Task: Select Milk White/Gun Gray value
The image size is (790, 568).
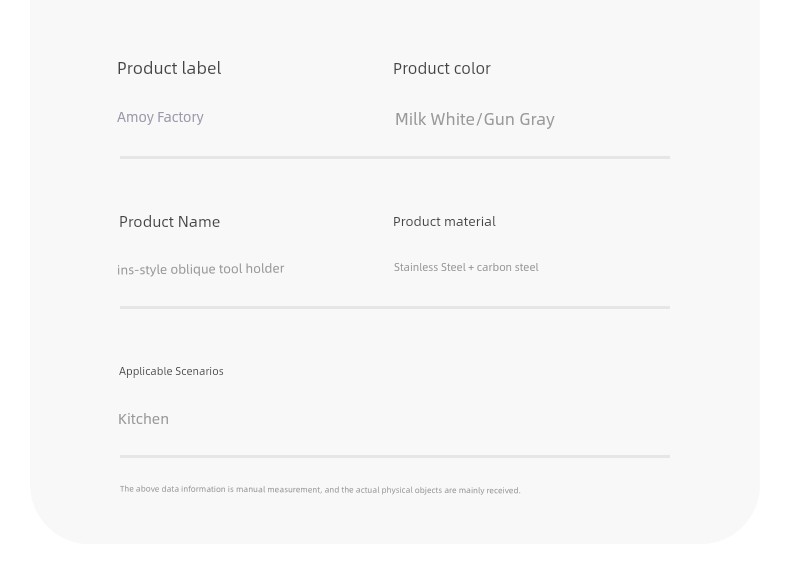Action: 475,119
